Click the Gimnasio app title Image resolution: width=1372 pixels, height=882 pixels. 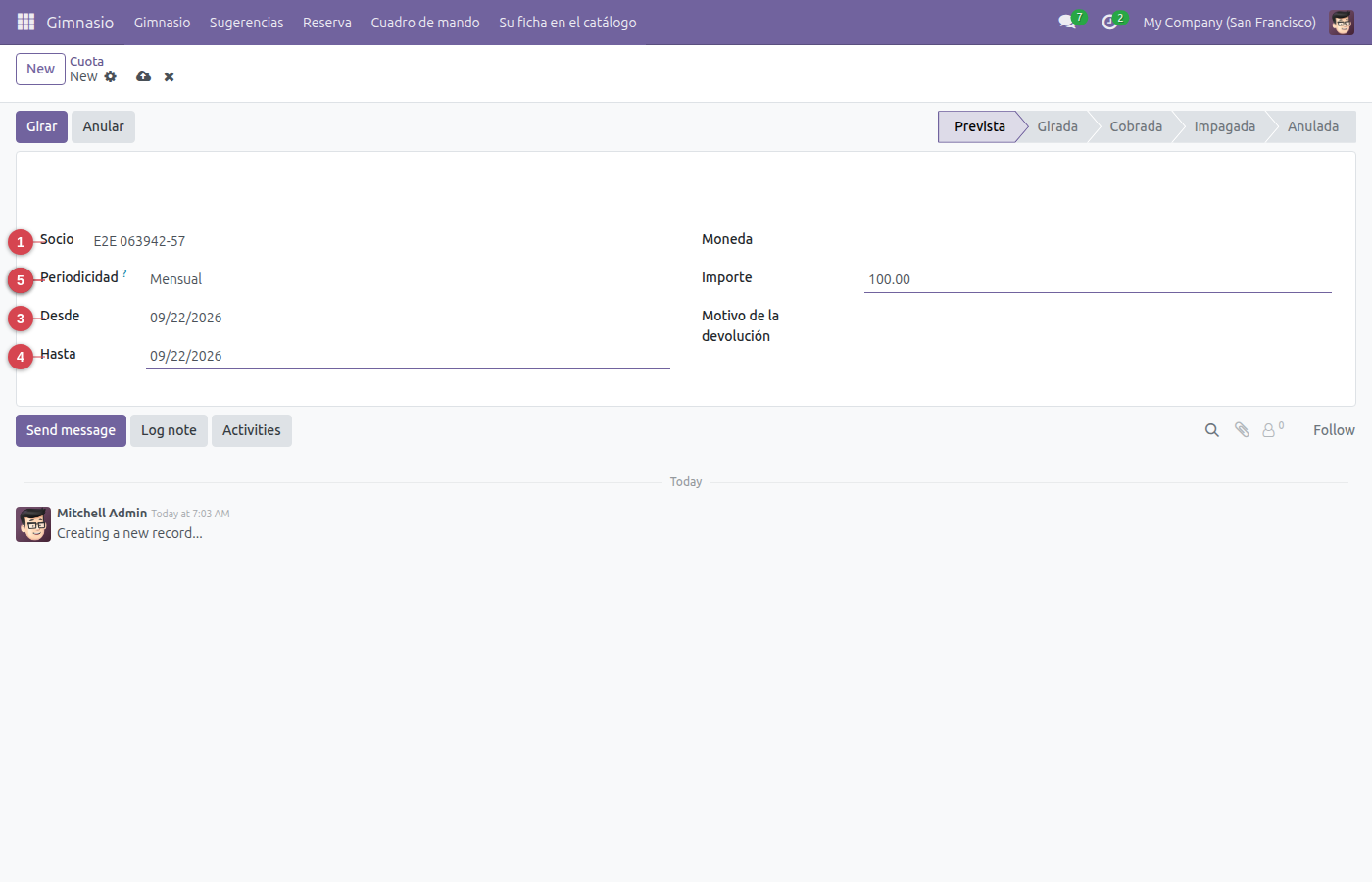click(80, 22)
